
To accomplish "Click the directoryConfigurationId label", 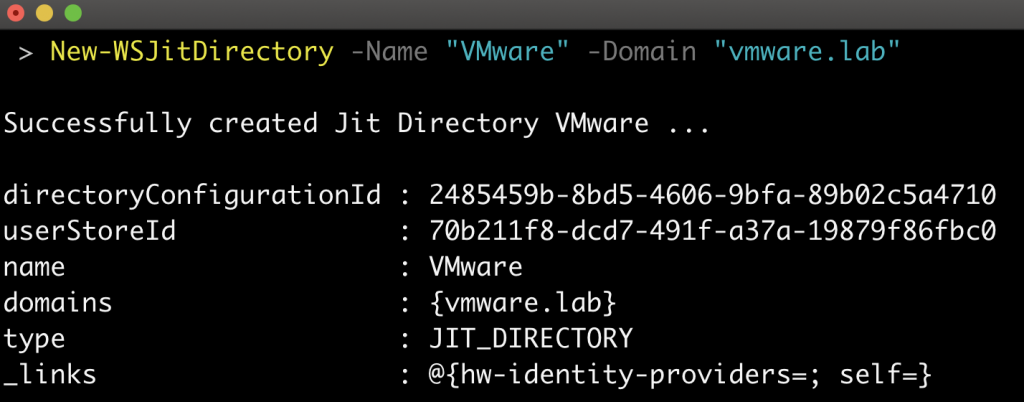I will [x=192, y=195].
